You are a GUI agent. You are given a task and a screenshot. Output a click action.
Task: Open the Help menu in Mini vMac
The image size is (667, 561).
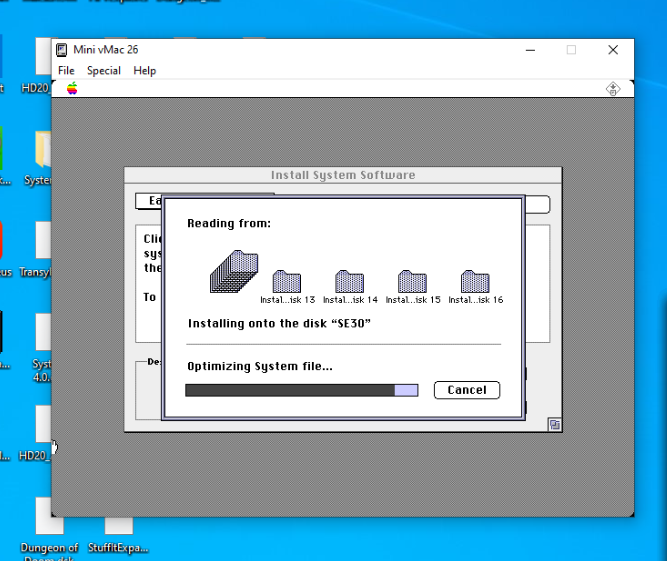145,71
